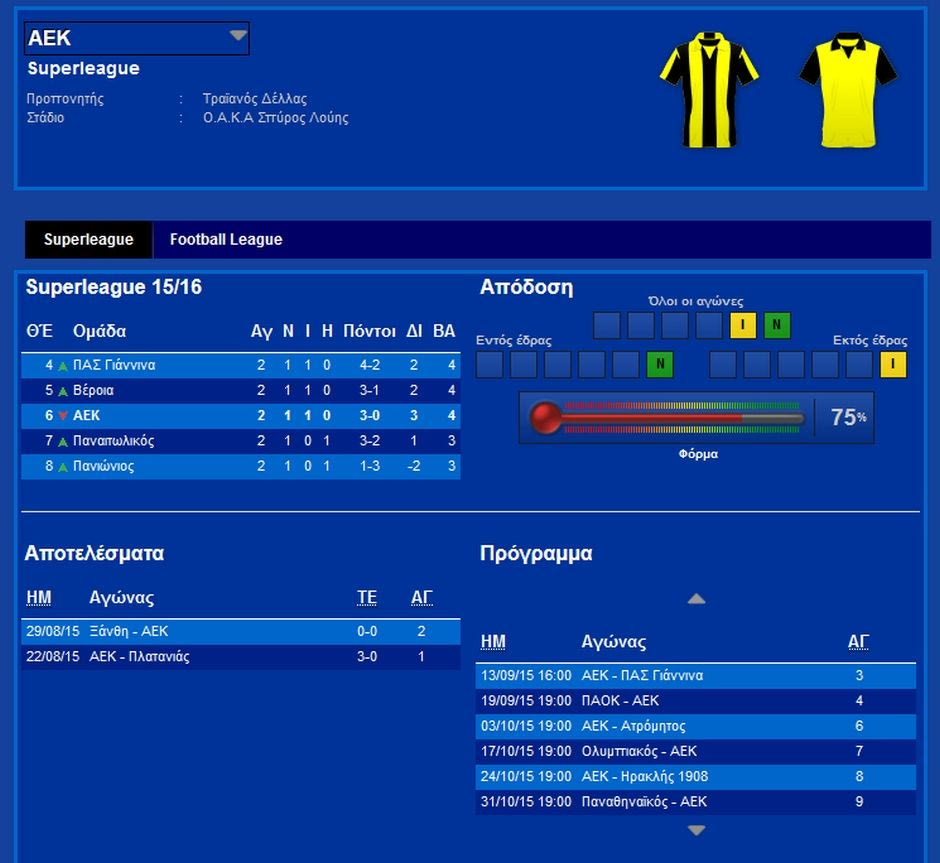Click green up arrow beside ΠΑΣ Γιάννινα
Screen dimensions: 940x863
tap(63, 366)
